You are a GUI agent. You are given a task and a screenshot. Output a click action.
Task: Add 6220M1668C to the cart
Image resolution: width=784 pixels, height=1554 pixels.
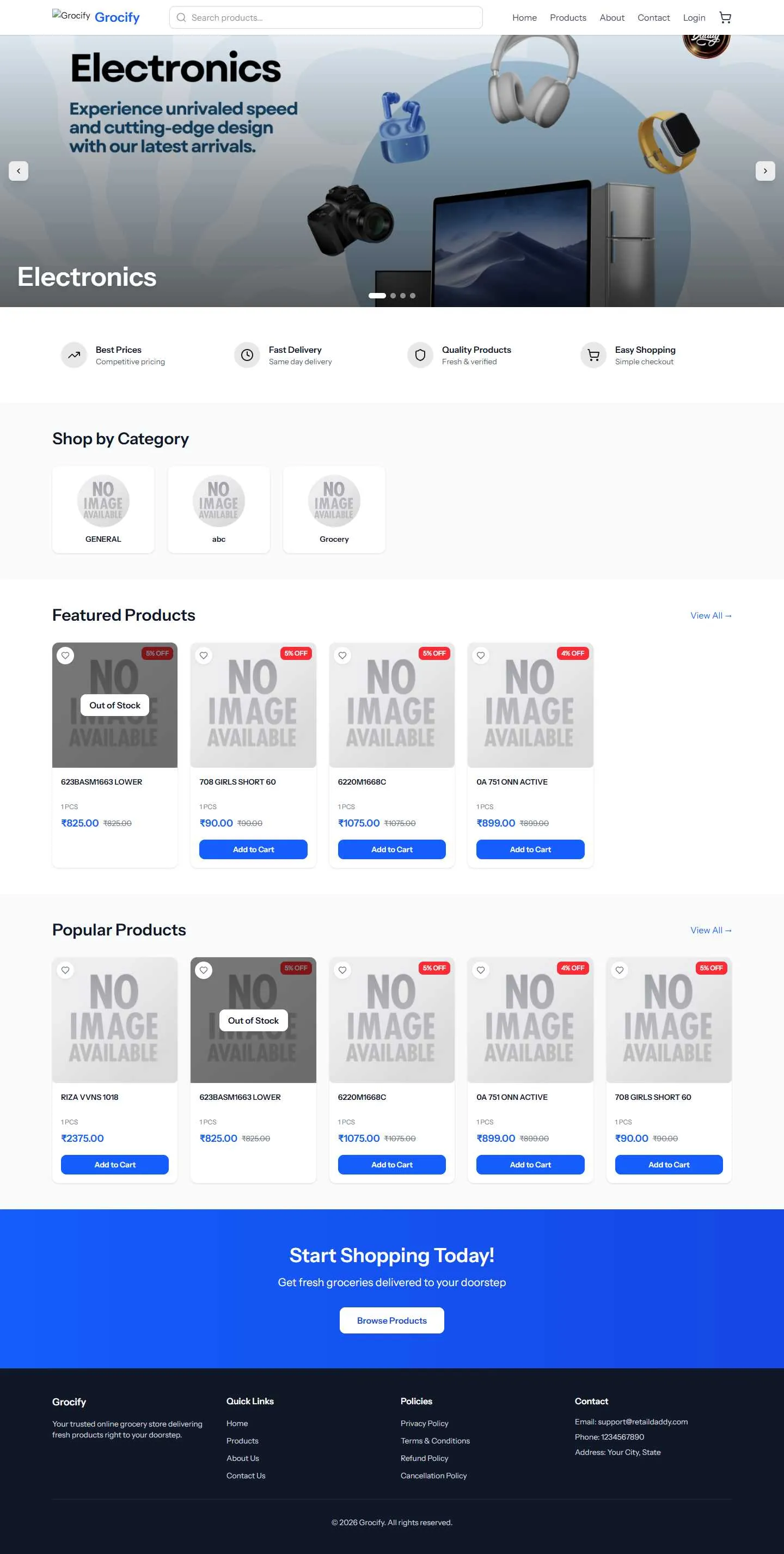pos(391,849)
